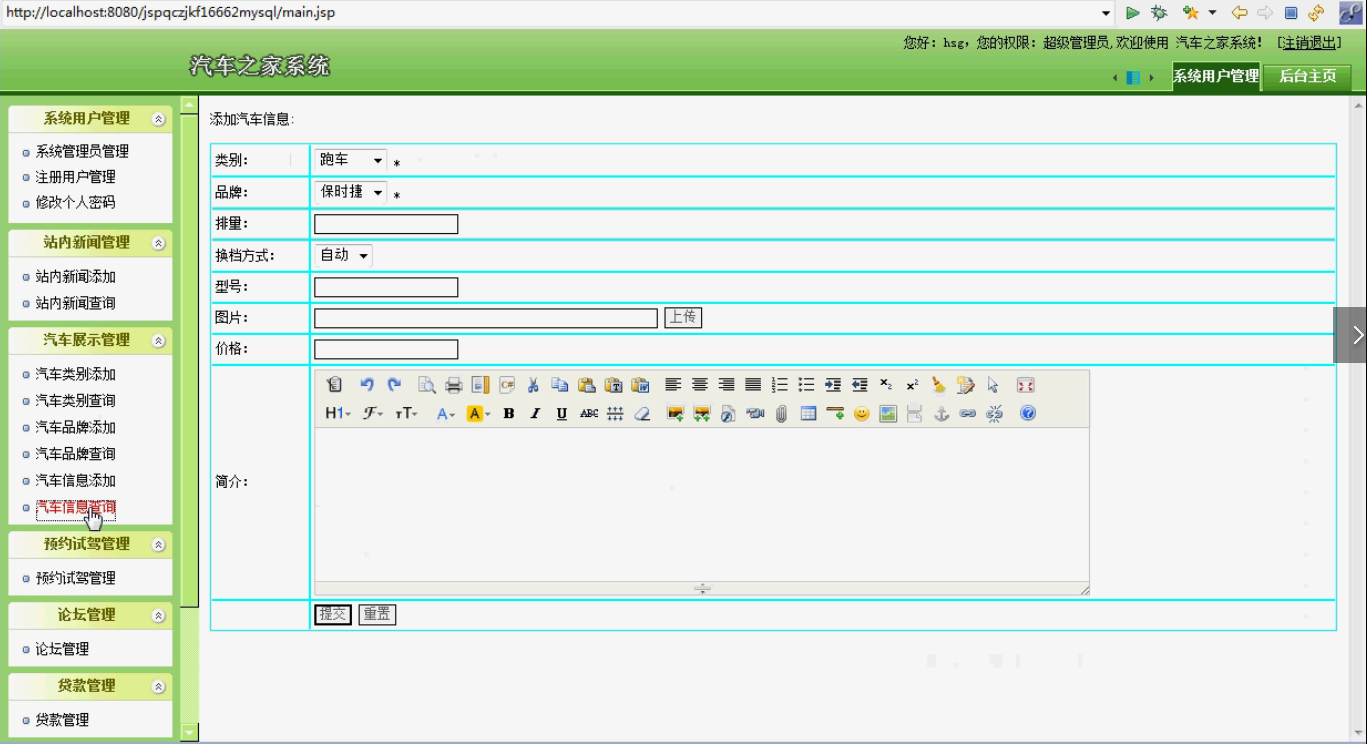This screenshot has height=744, width=1367.
Task: Open the URL address bar dropdown arrow
Action: pos(1106,13)
